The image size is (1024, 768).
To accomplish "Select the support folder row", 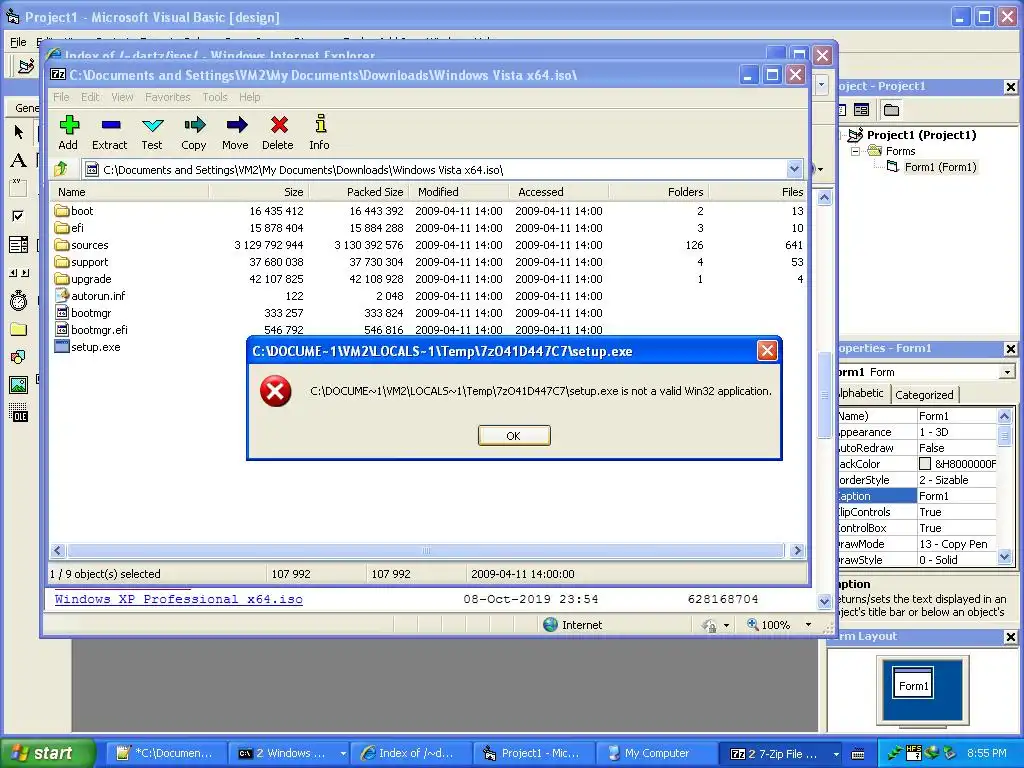I will [x=428, y=262].
